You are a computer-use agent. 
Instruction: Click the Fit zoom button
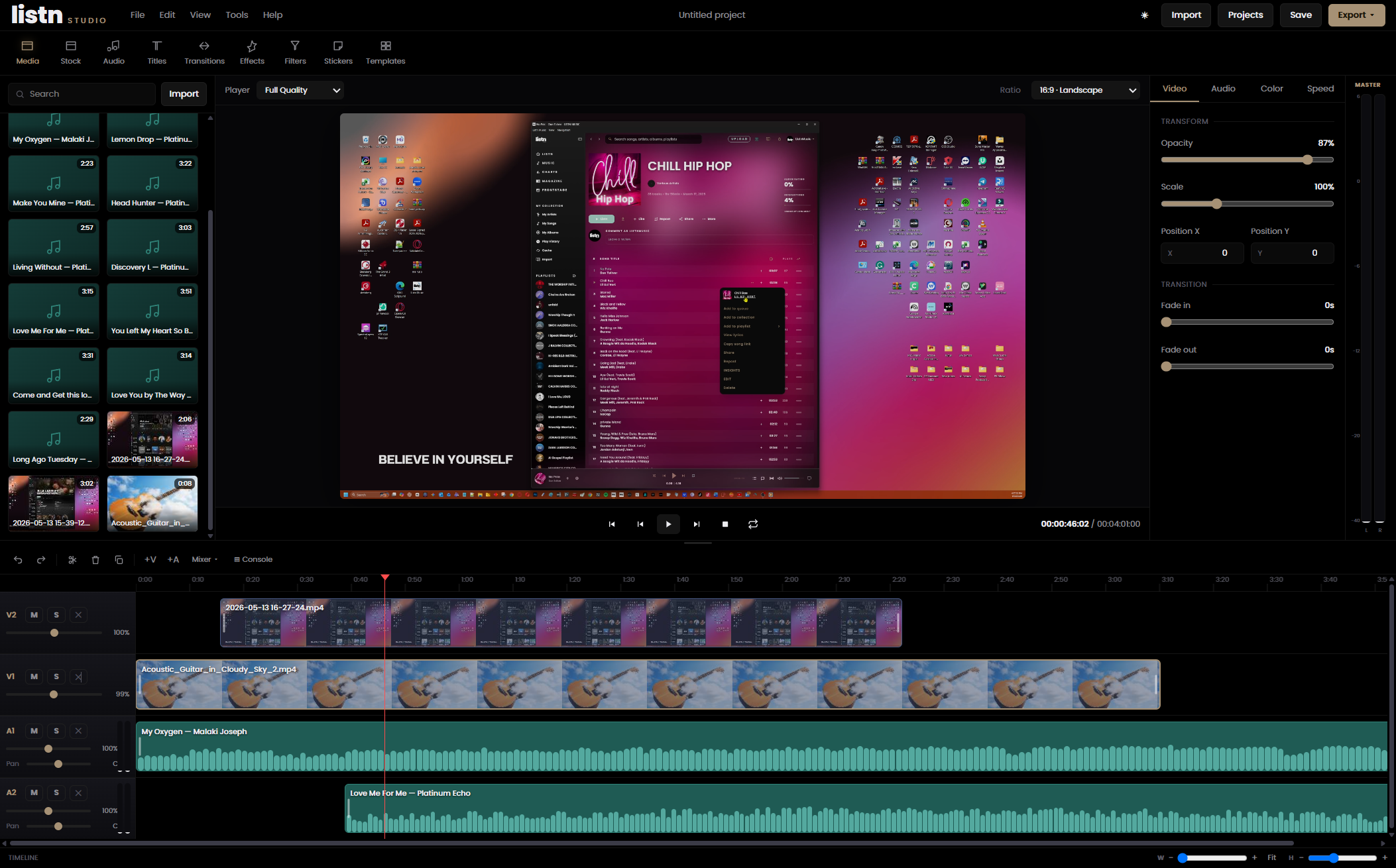[1271, 857]
